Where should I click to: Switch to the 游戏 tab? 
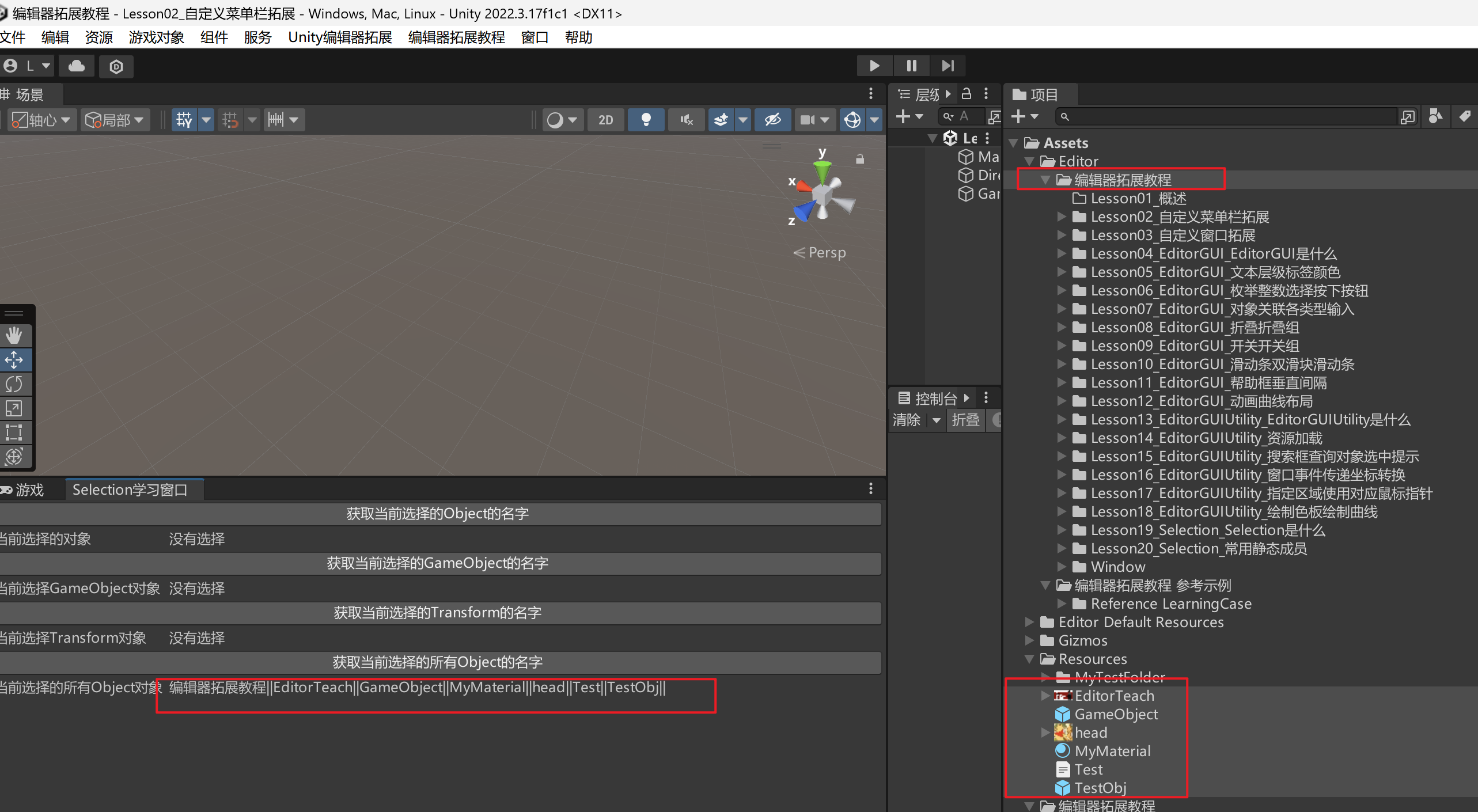point(29,490)
